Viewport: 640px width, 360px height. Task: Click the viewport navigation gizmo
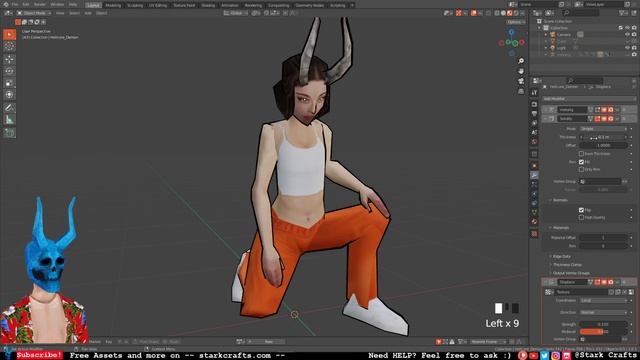point(511,42)
